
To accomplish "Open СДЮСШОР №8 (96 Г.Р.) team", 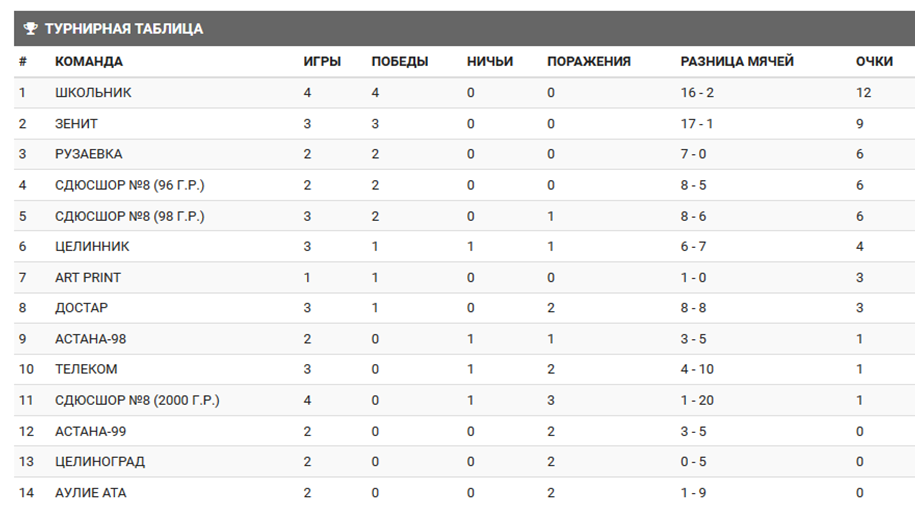I will tap(130, 185).
